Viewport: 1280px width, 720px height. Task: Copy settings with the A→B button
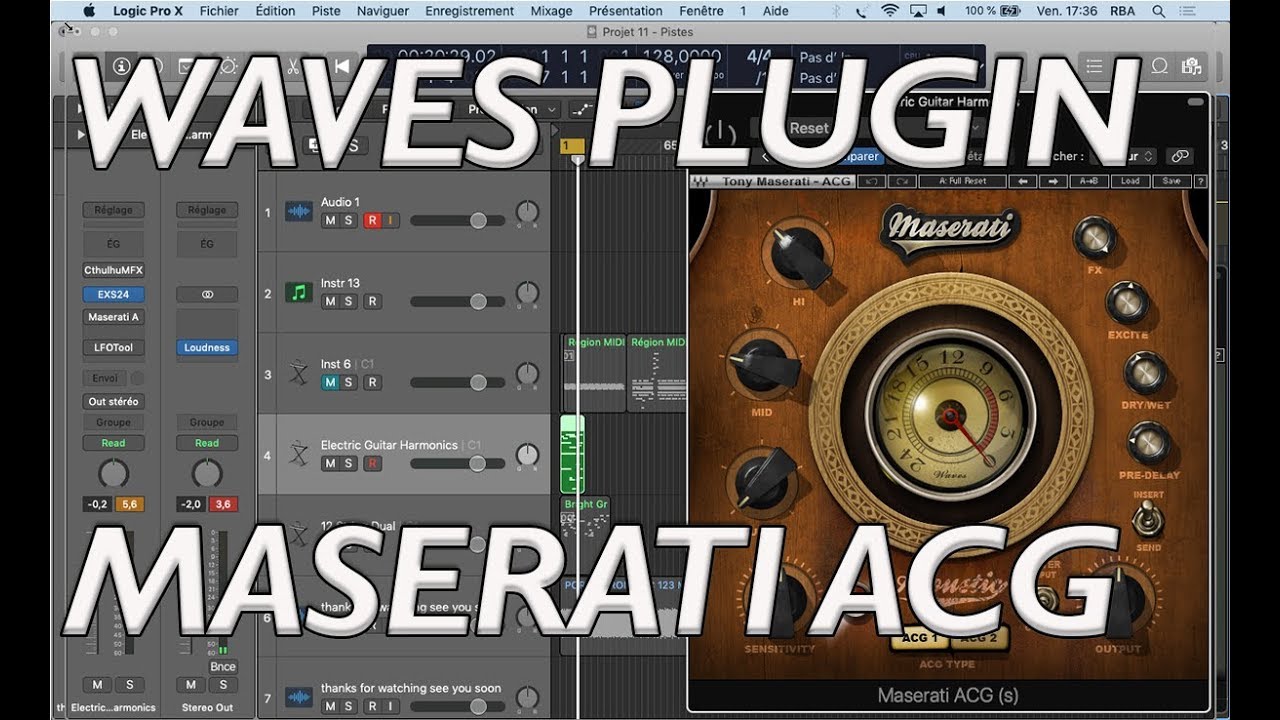1089,182
